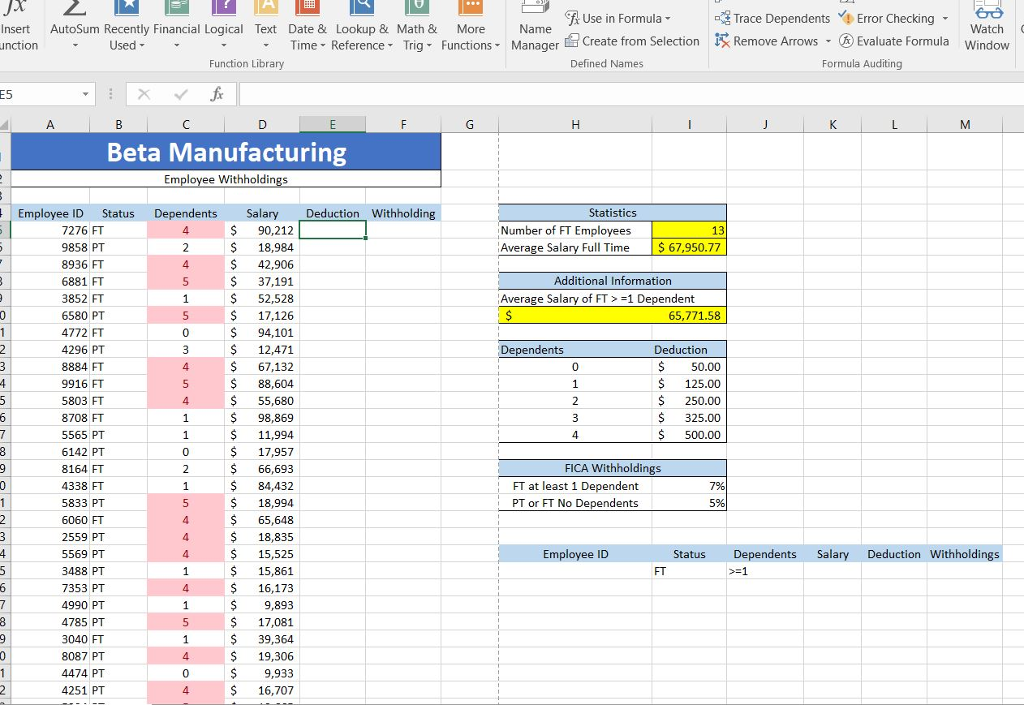This screenshot has width=1024, height=705.
Task: Select Employee ID 4474 cell
Action: point(50,673)
